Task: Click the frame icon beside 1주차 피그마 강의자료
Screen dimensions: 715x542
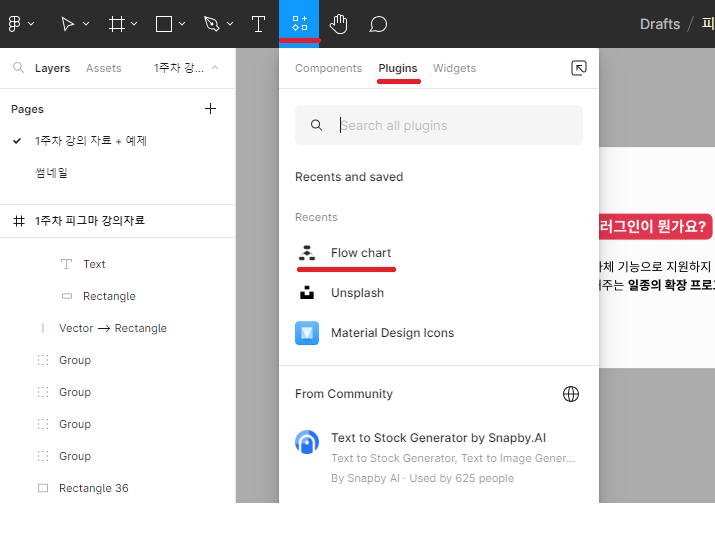Action: click(19, 221)
